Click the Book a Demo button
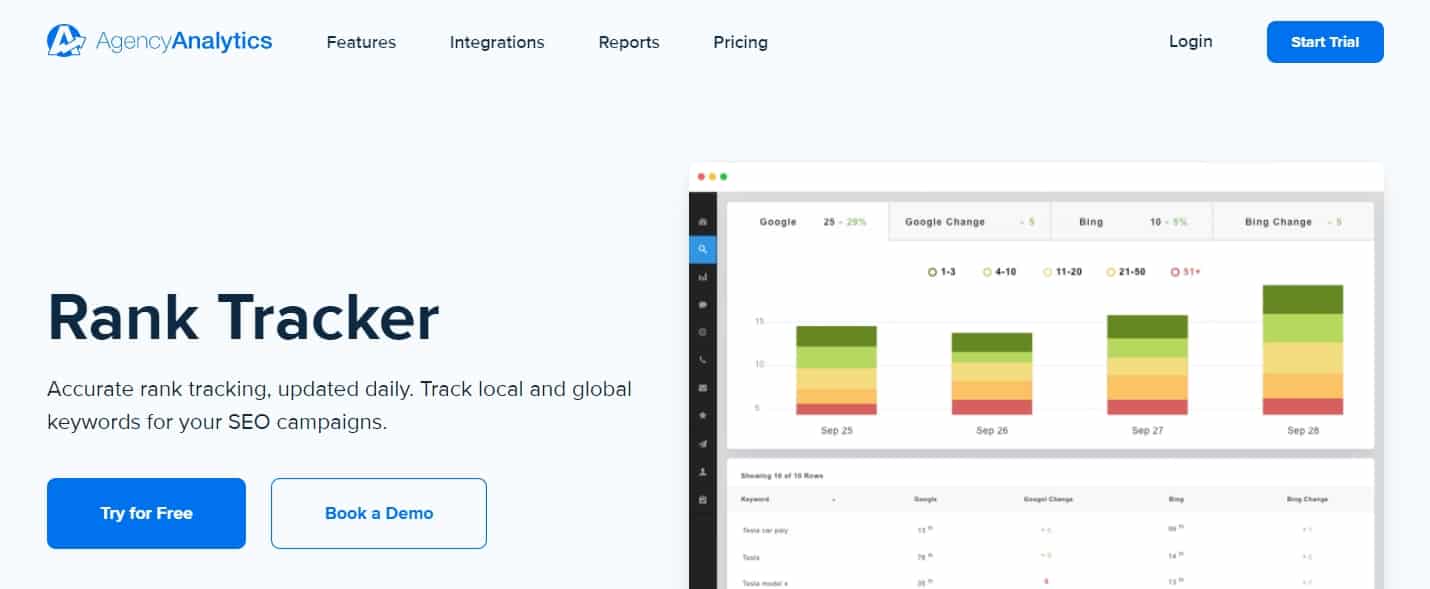The image size is (1430, 589). point(379,513)
